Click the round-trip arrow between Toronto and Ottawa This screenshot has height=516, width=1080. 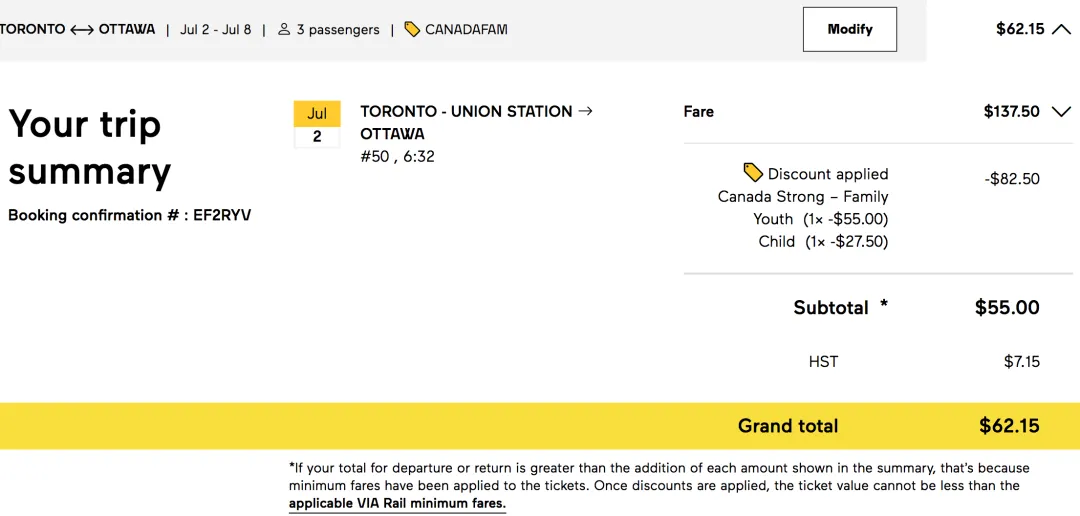(x=82, y=30)
